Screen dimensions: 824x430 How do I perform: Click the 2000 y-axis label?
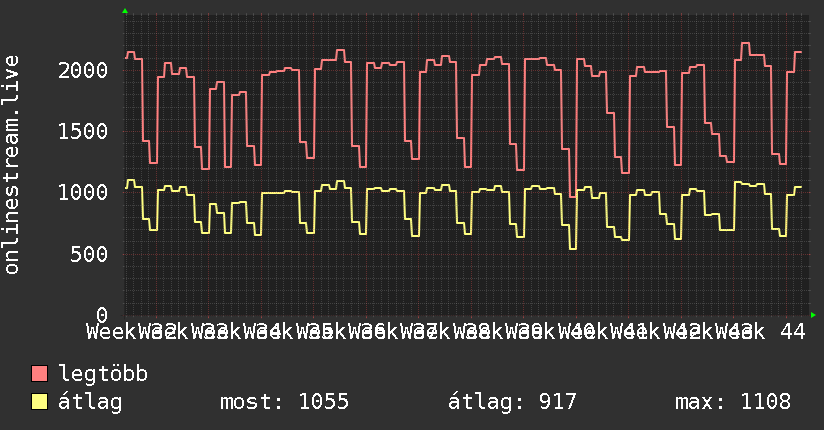83,70
